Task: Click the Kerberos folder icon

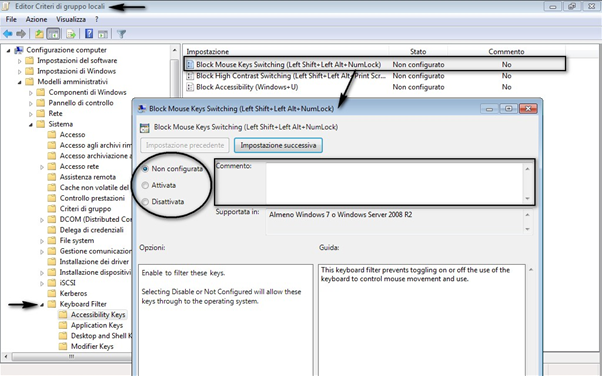Action: point(52,293)
